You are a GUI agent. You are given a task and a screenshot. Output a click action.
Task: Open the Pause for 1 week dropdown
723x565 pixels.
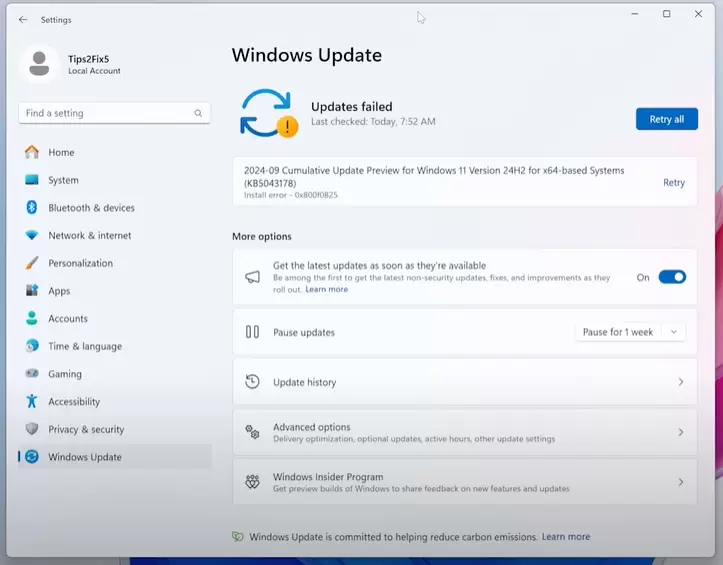pyautogui.click(x=630, y=332)
